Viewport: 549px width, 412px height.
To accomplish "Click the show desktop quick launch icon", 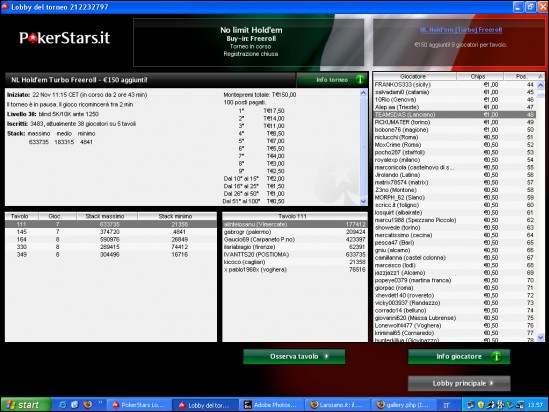I will tap(75, 405).
